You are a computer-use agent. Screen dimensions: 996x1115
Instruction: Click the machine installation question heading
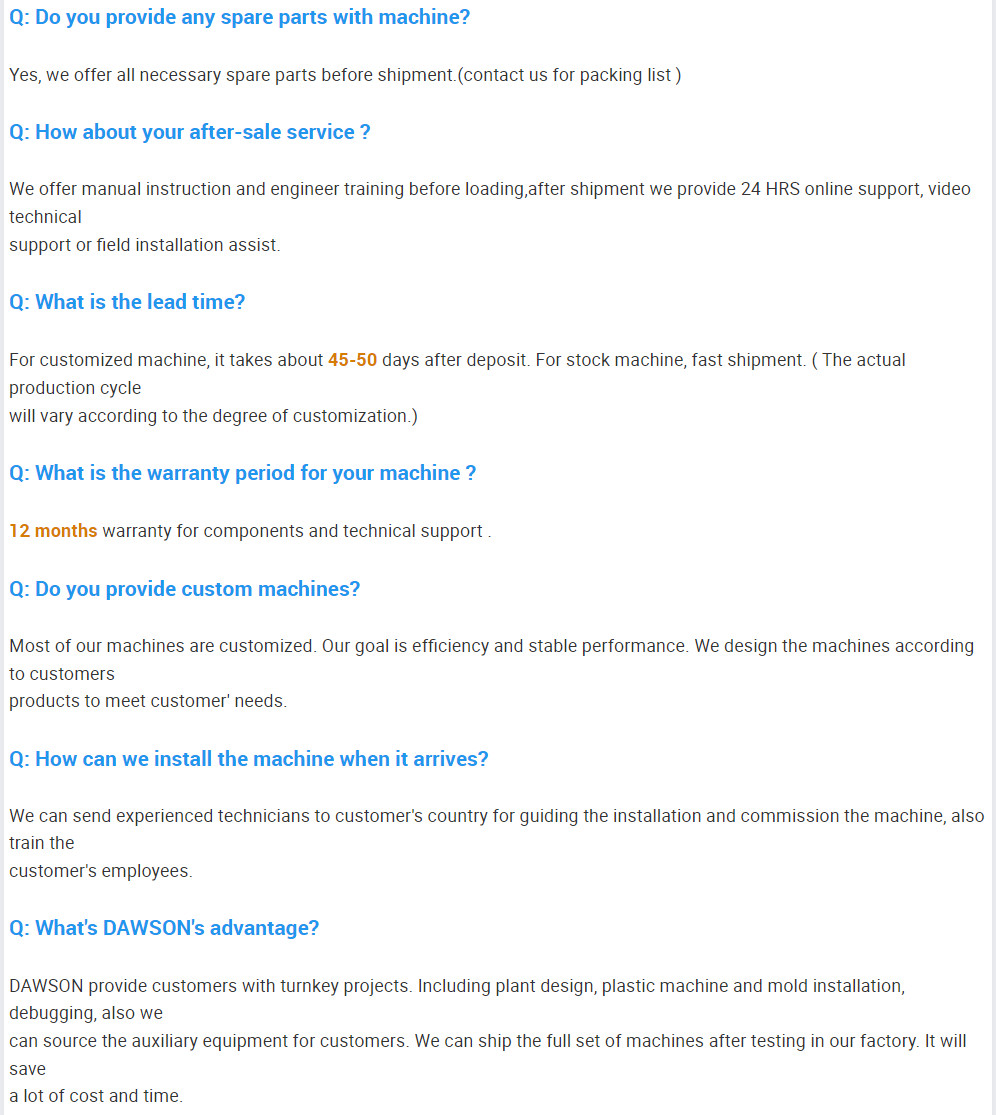248,759
